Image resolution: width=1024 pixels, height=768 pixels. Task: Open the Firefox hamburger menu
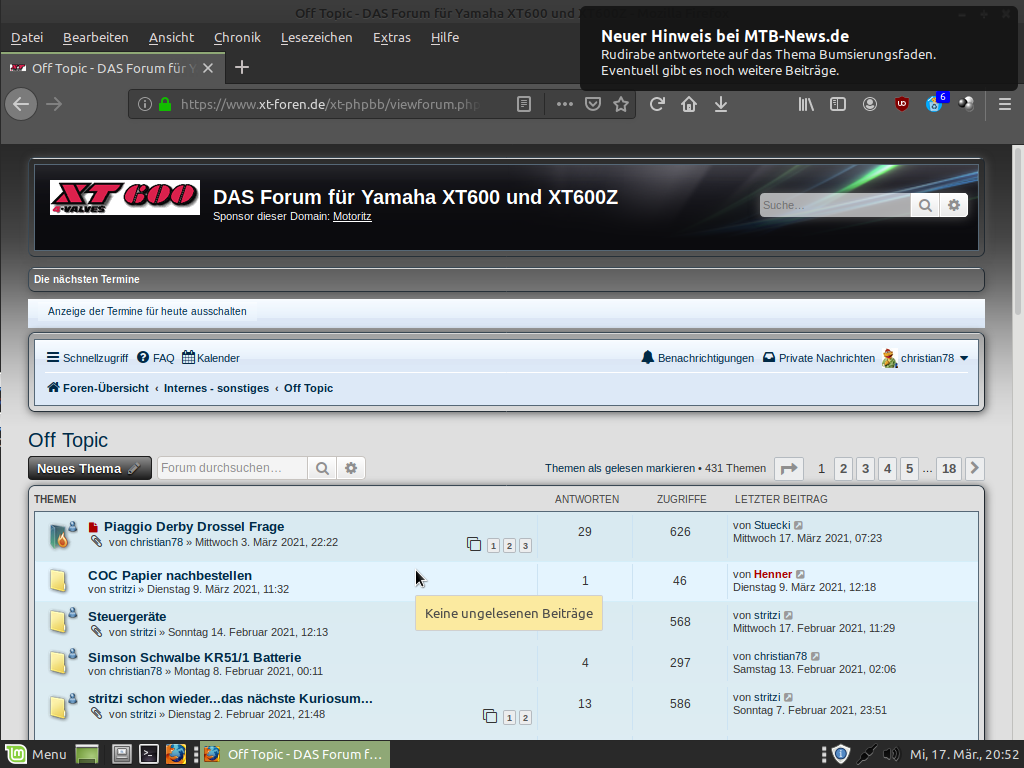point(1005,104)
